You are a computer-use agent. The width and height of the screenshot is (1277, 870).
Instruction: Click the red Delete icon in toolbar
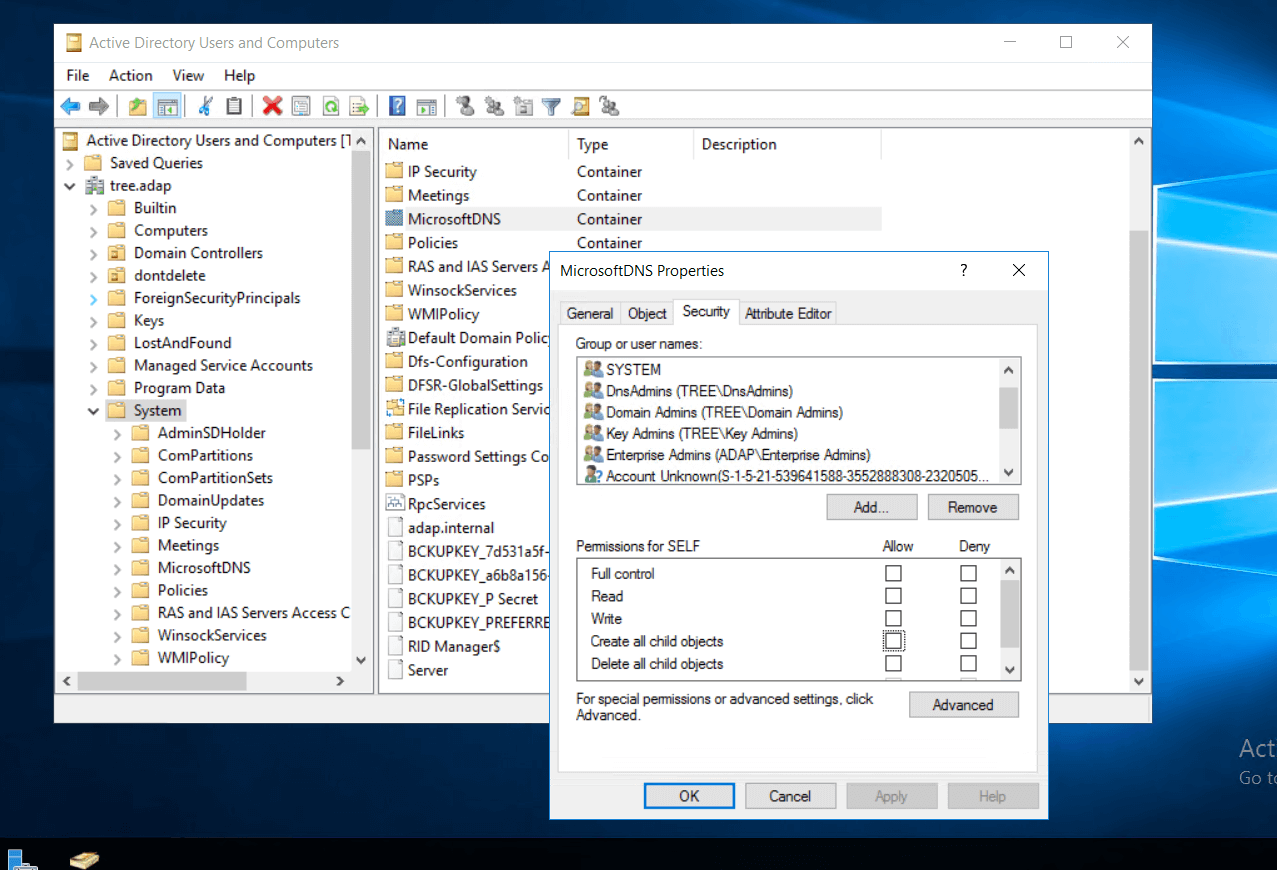[272, 106]
